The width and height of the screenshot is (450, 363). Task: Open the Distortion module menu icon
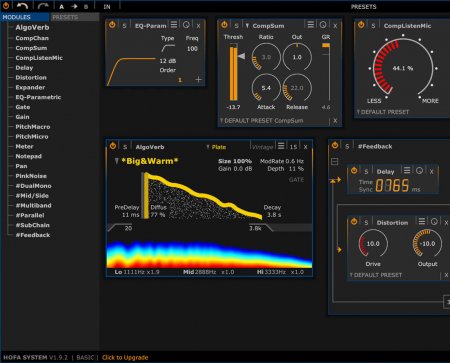(x=421, y=221)
